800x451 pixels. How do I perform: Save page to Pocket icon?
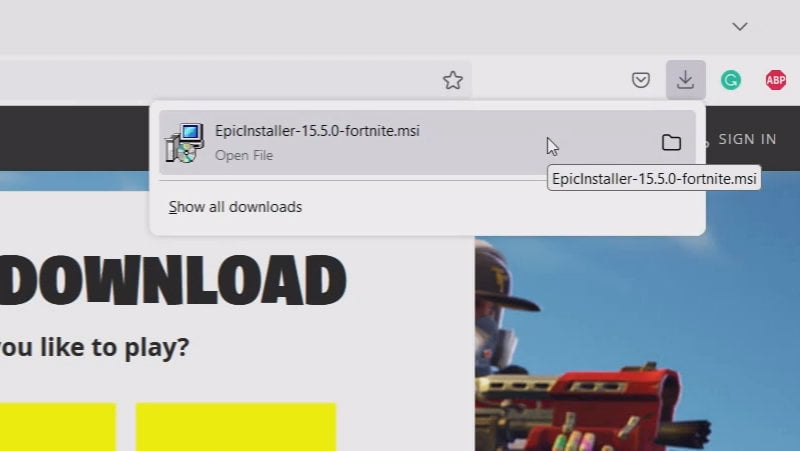pyautogui.click(x=640, y=80)
